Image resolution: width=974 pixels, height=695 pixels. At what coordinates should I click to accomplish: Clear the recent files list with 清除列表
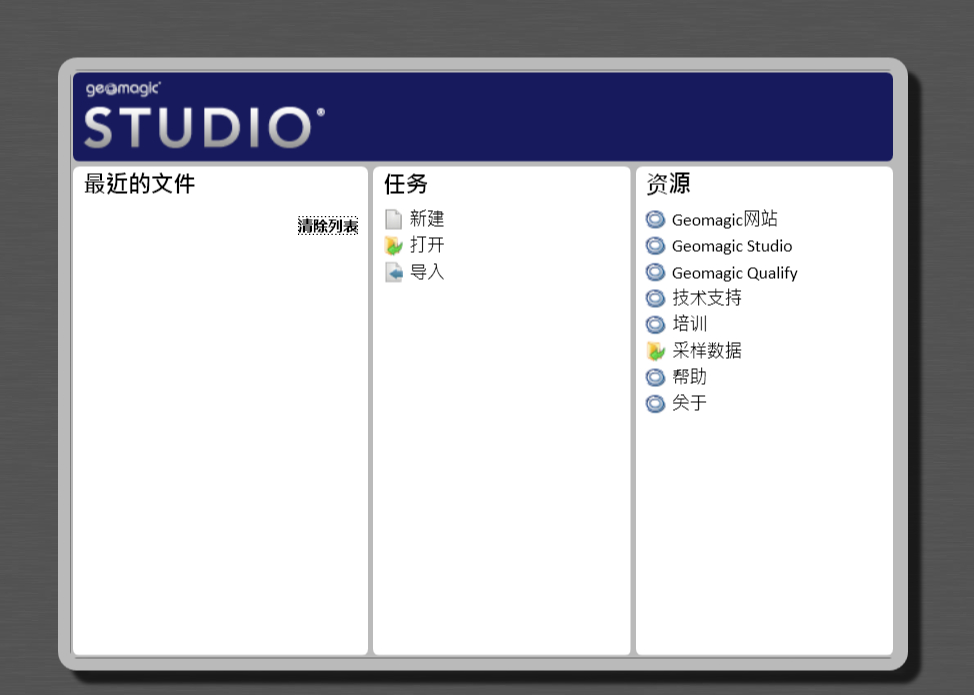tap(328, 225)
